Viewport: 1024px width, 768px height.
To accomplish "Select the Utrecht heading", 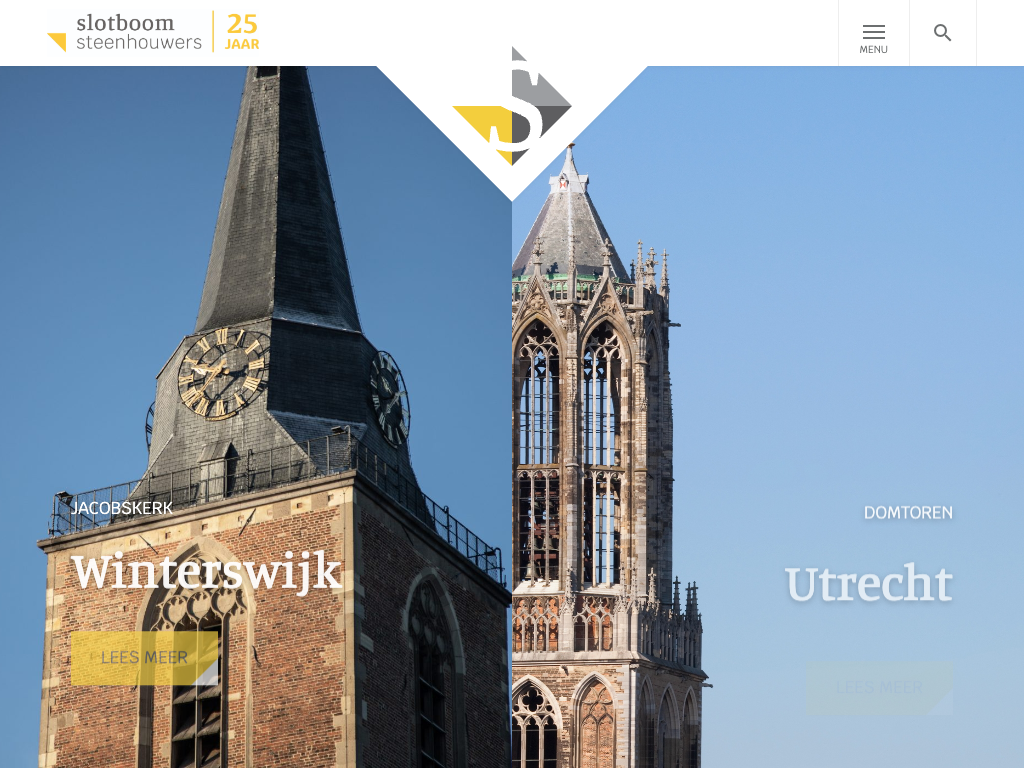I will 867,585.
